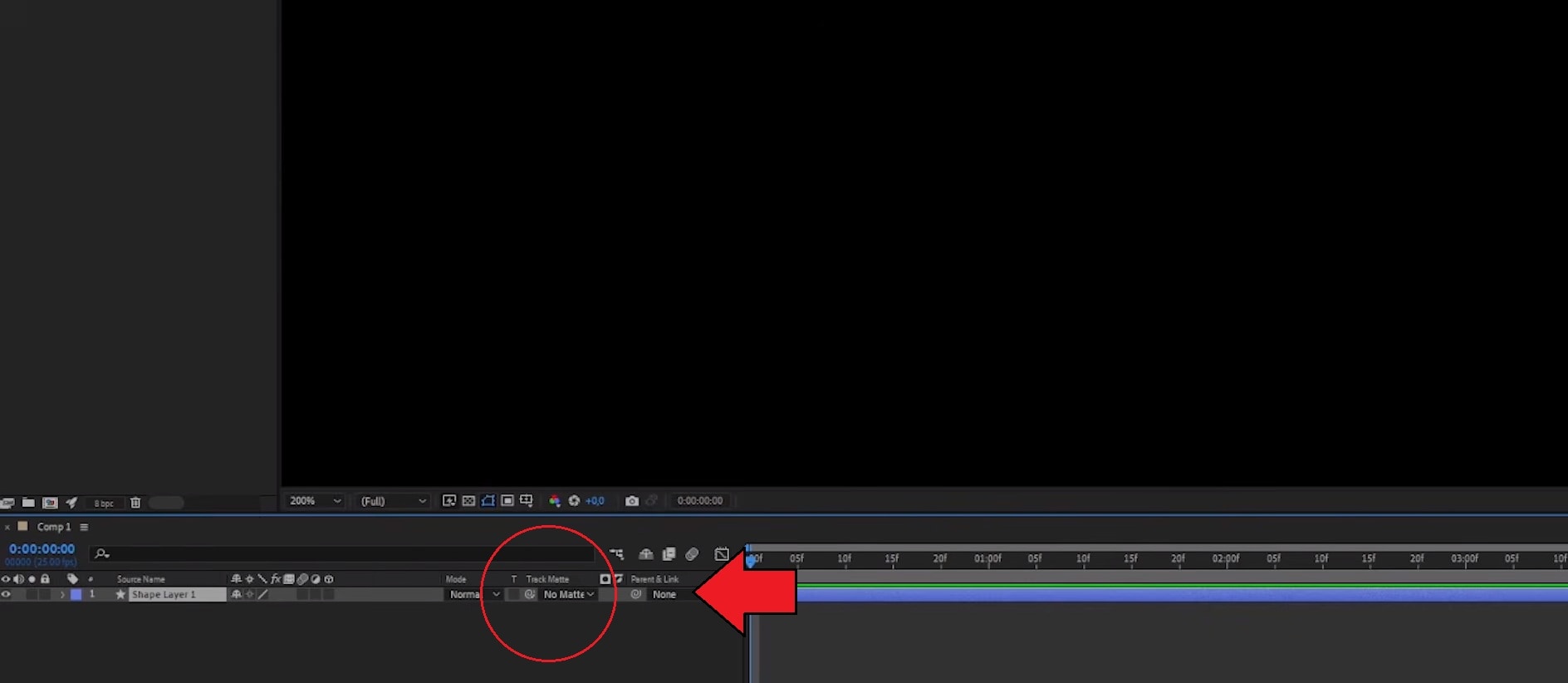Image resolution: width=1568 pixels, height=683 pixels.
Task: Click the track matte pick whip icon
Action: (x=530, y=594)
